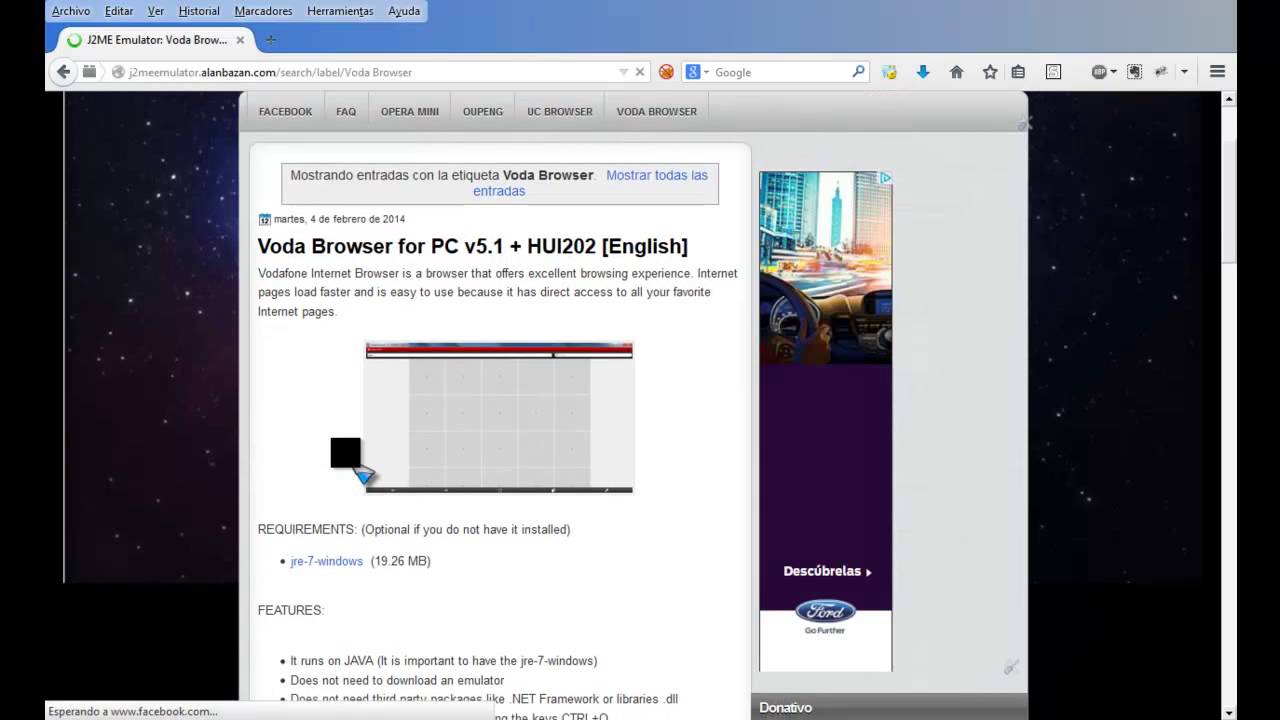Open the FAQ page link

346,111
